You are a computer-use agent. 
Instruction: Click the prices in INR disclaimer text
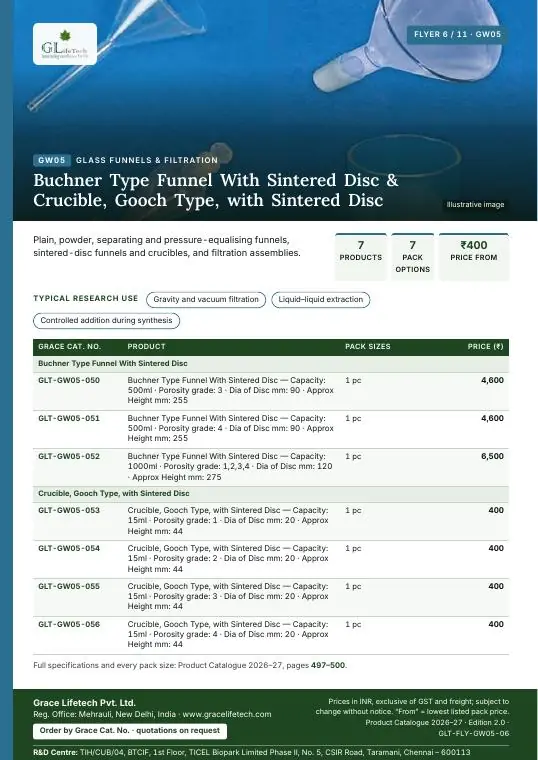pos(412,707)
